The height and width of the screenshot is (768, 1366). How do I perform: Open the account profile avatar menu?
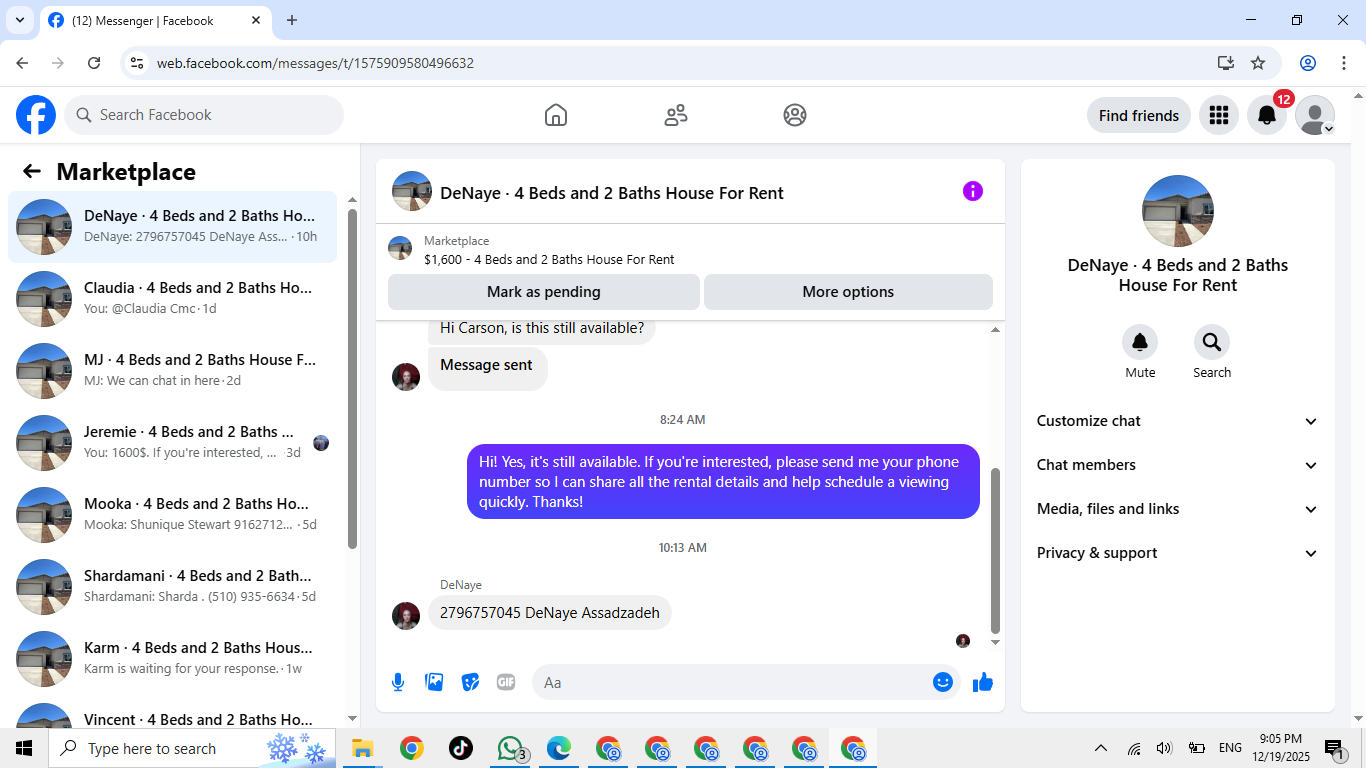(x=1315, y=115)
